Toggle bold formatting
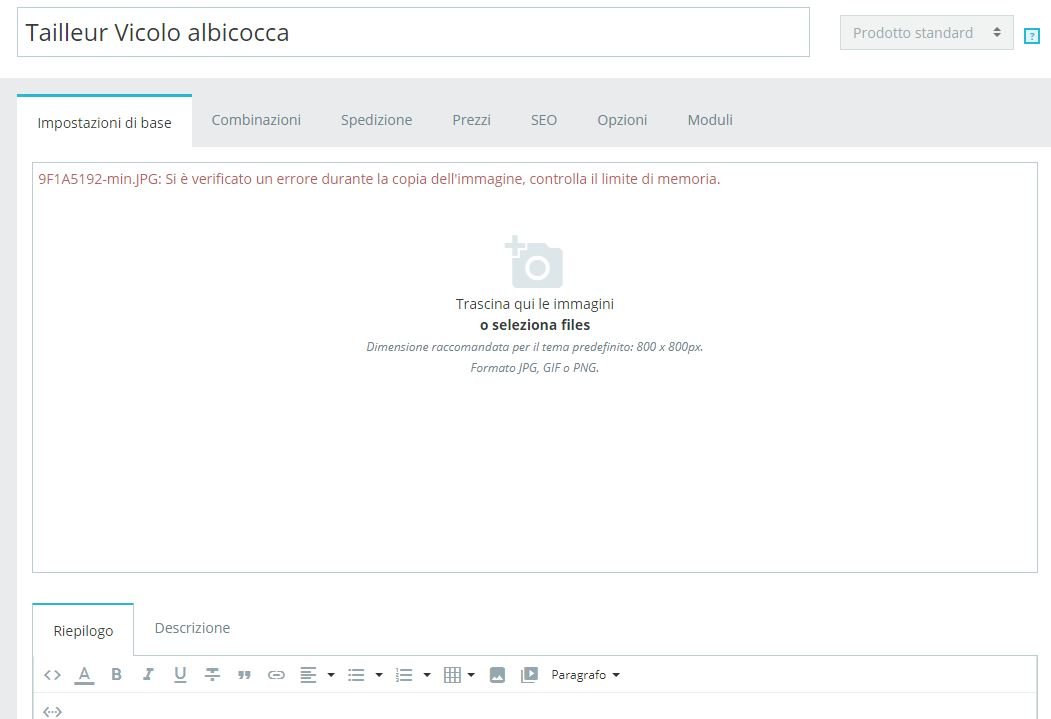 pyautogui.click(x=116, y=675)
